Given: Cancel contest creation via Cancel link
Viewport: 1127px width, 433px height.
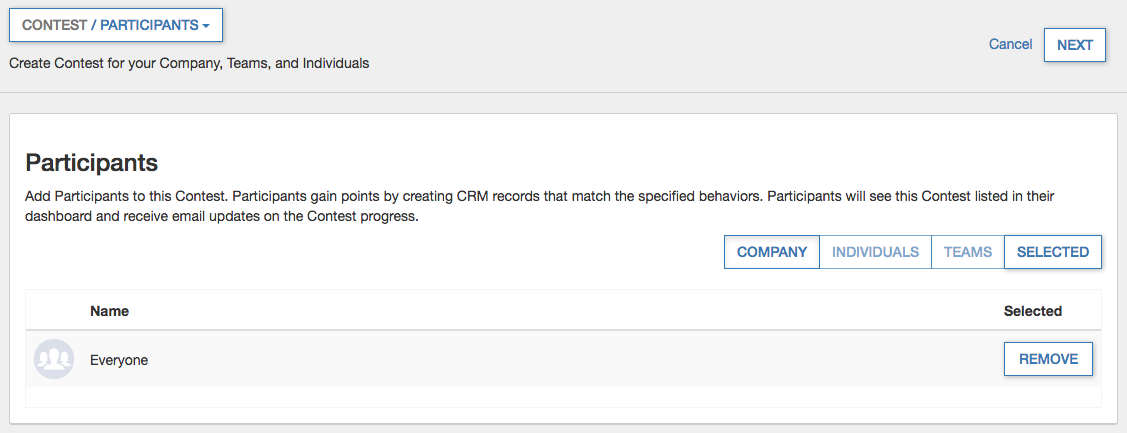Looking at the screenshot, I should (1010, 44).
